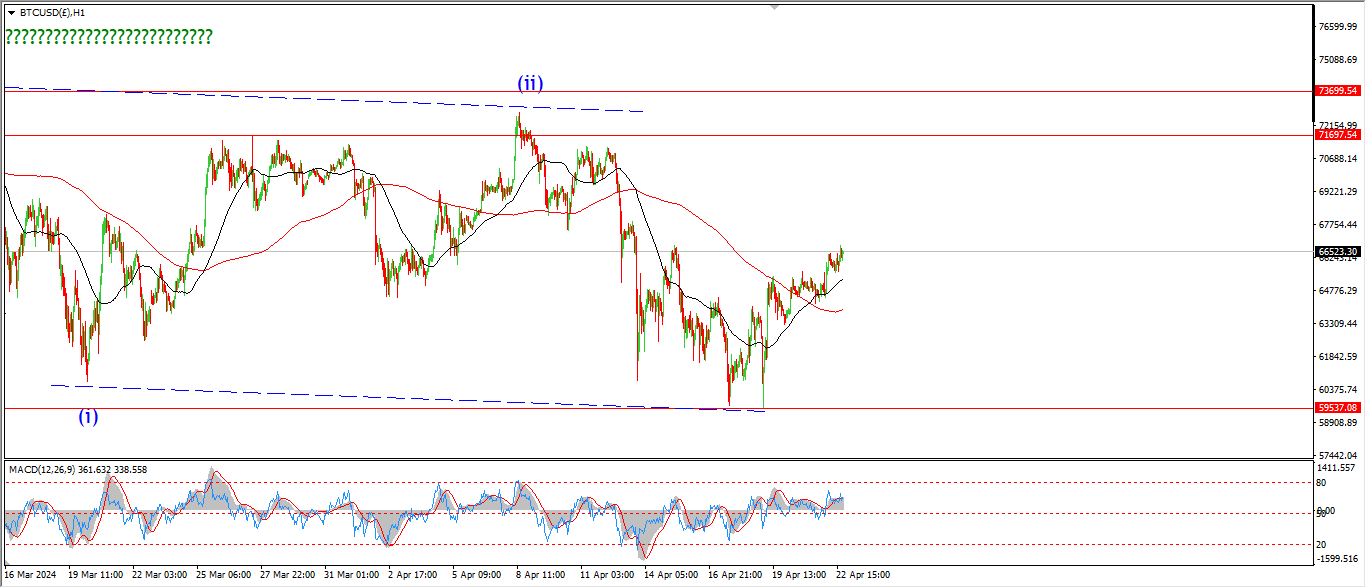This screenshot has height=588, width=1366.
Task: Click the 69221.29 price scale label
Action: point(1337,192)
